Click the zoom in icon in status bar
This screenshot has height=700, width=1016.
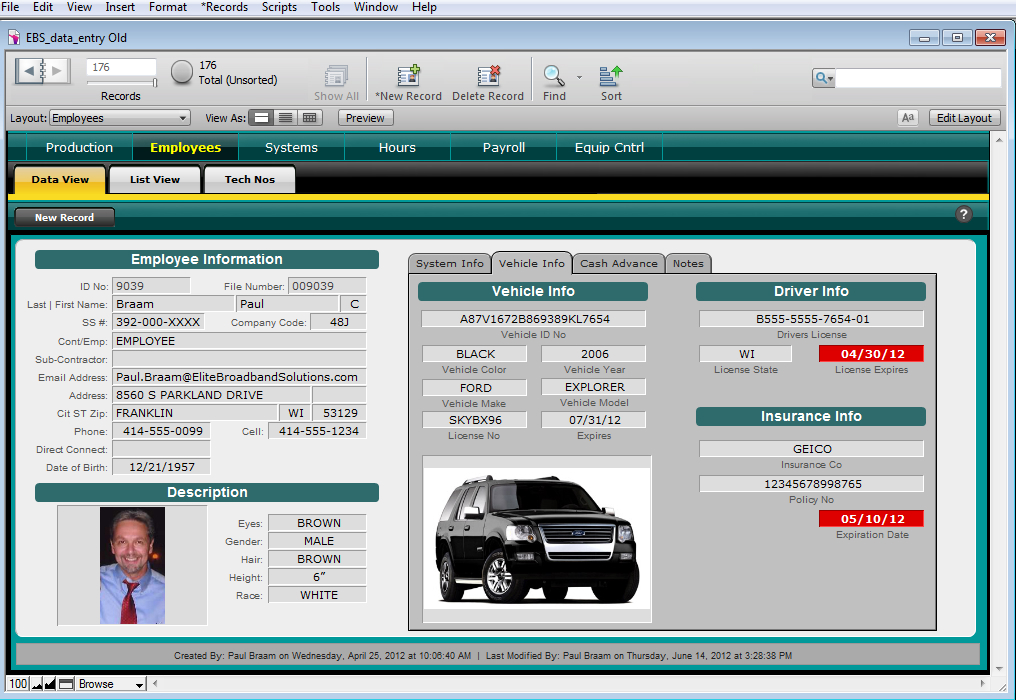point(49,684)
